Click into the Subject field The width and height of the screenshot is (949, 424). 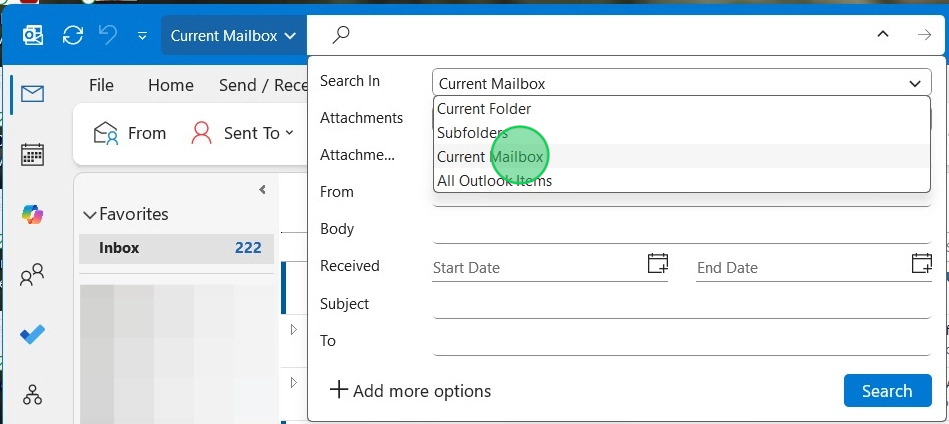point(681,304)
